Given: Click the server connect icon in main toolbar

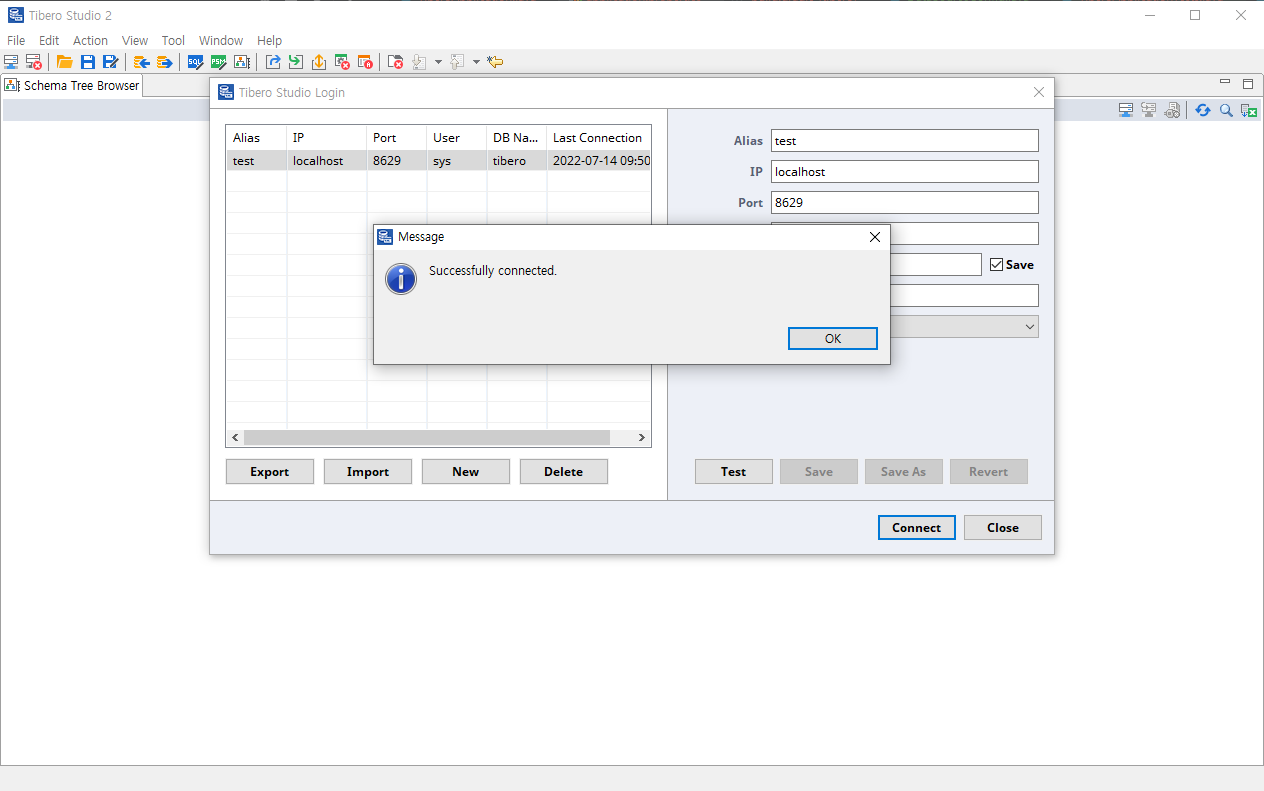Looking at the screenshot, I should click(x=11, y=62).
